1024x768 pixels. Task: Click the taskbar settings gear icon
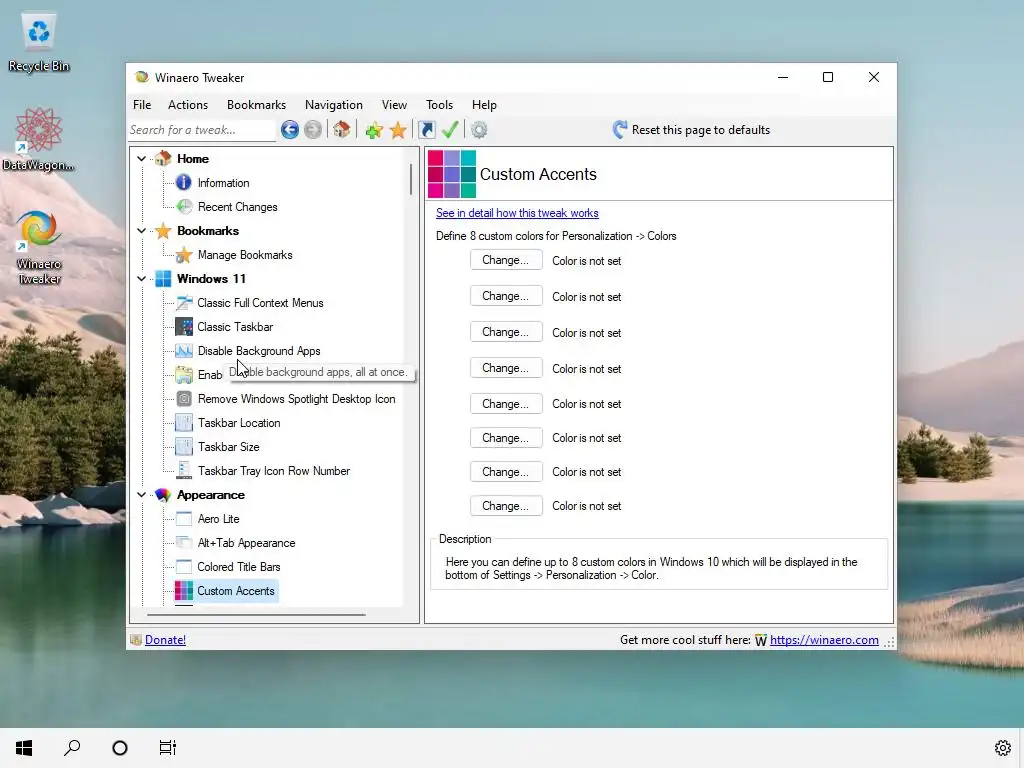pos(1003,748)
